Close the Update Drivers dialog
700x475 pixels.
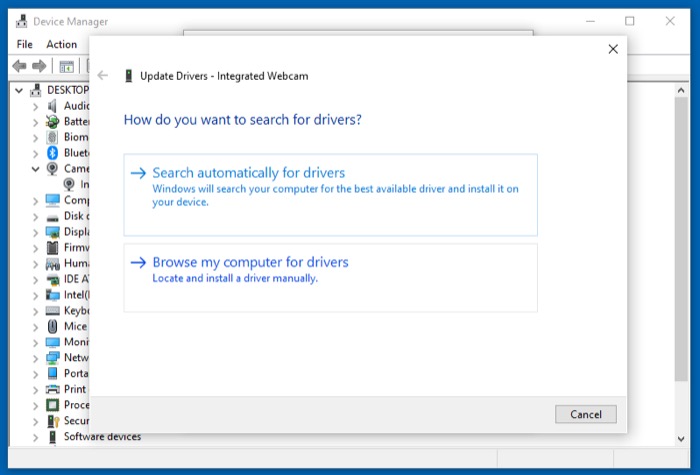pyautogui.click(x=613, y=49)
